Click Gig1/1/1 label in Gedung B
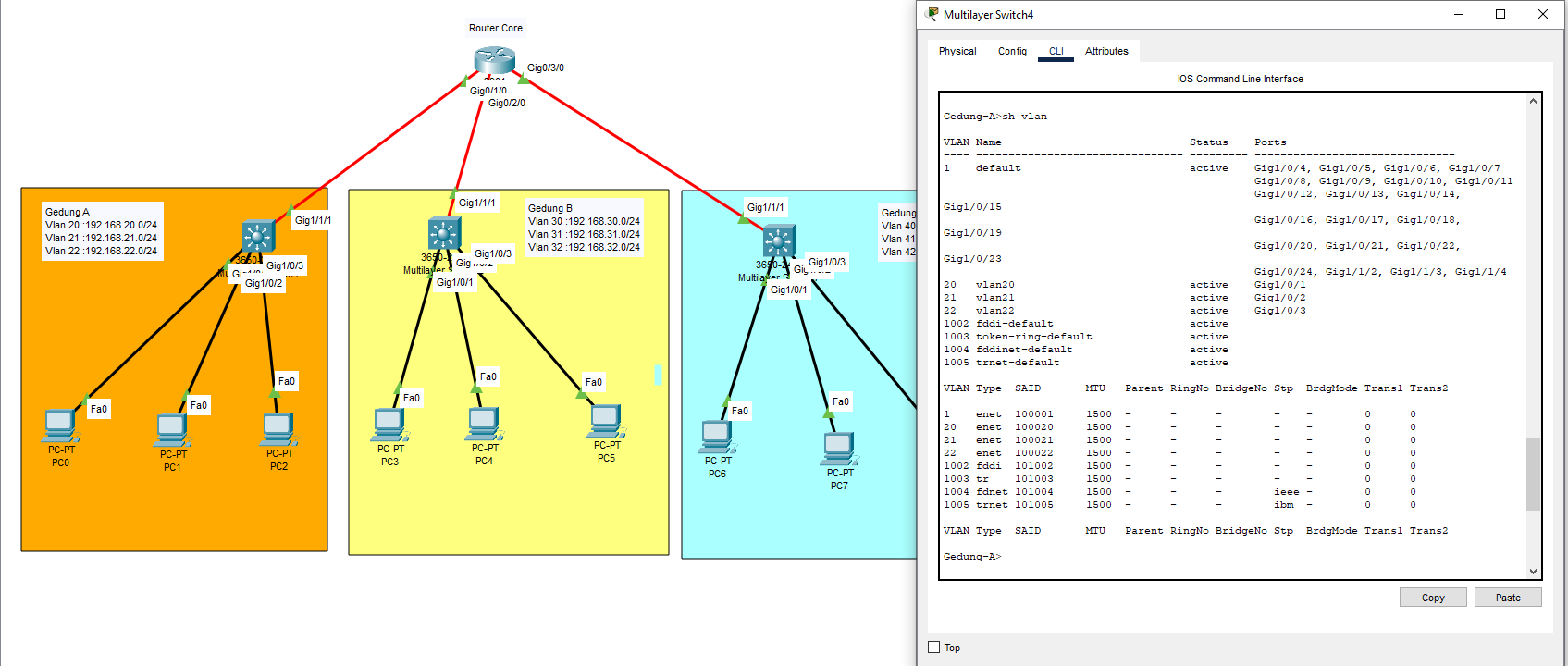 pos(477,203)
